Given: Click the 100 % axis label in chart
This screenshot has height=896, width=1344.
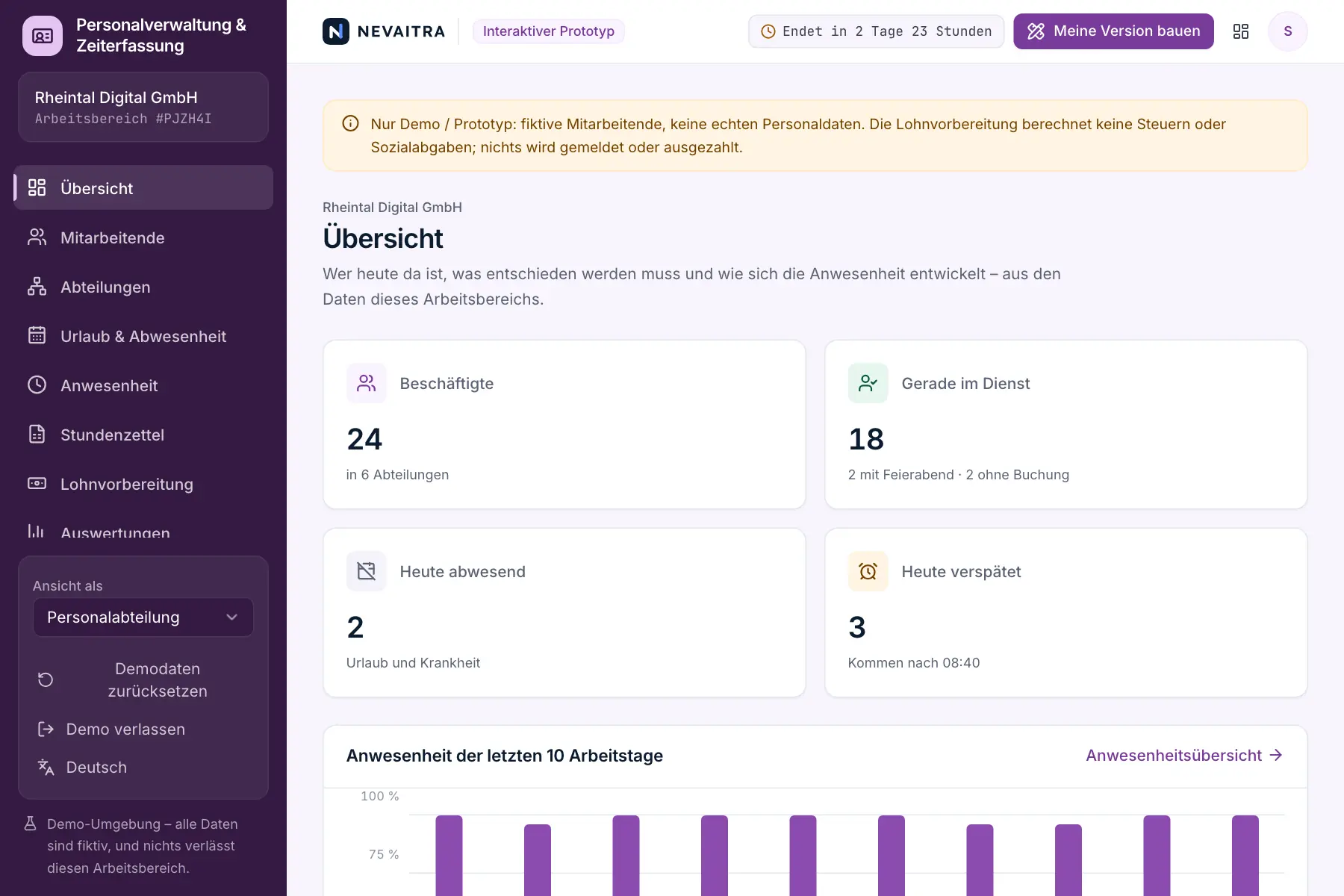Looking at the screenshot, I should coord(380,797).
